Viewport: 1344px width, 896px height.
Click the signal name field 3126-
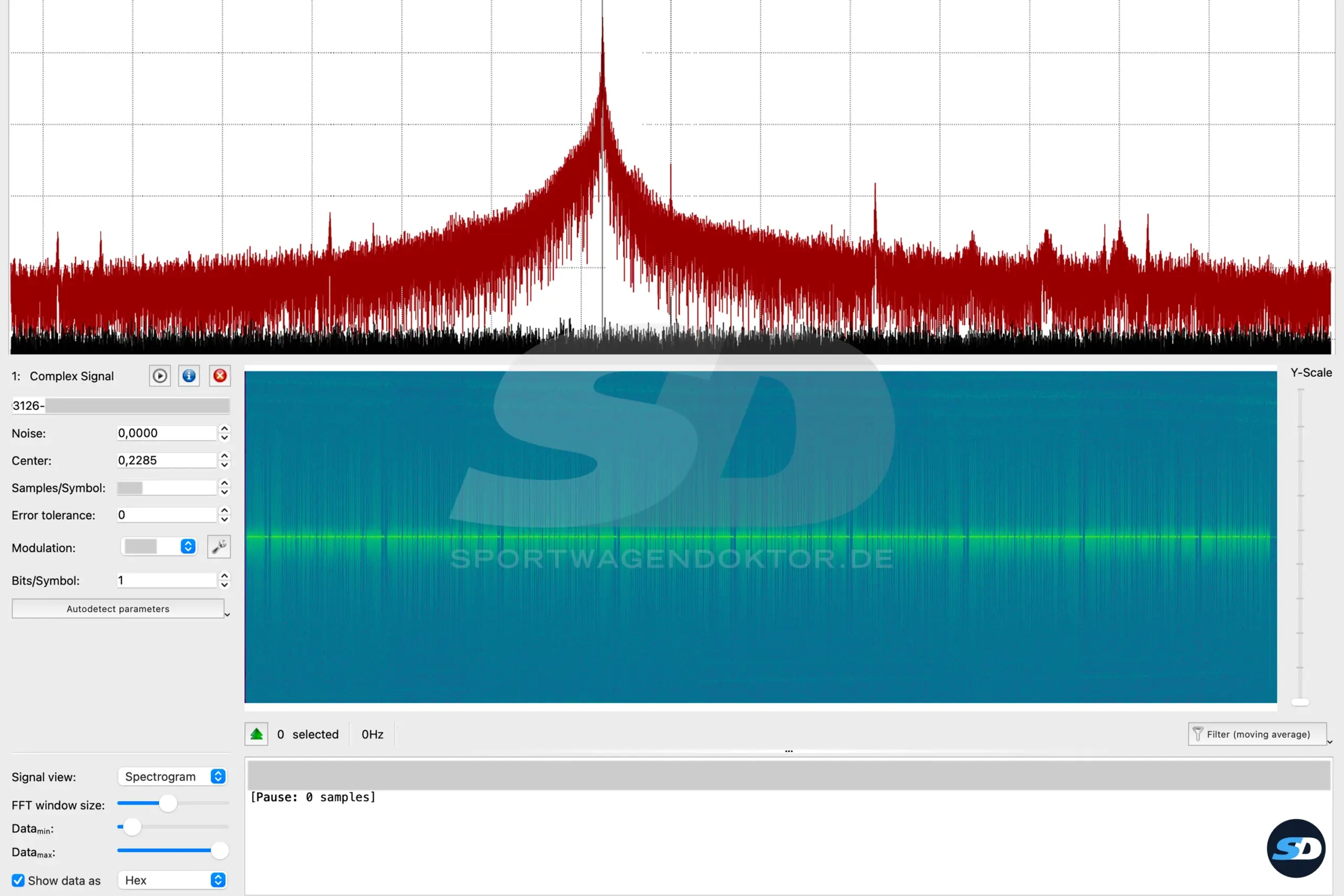click(x=121, y=406)
